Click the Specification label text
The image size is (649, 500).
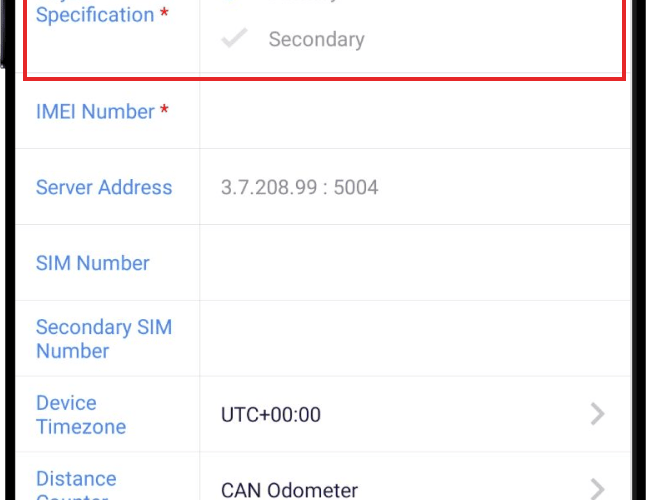tap(95, 16)
